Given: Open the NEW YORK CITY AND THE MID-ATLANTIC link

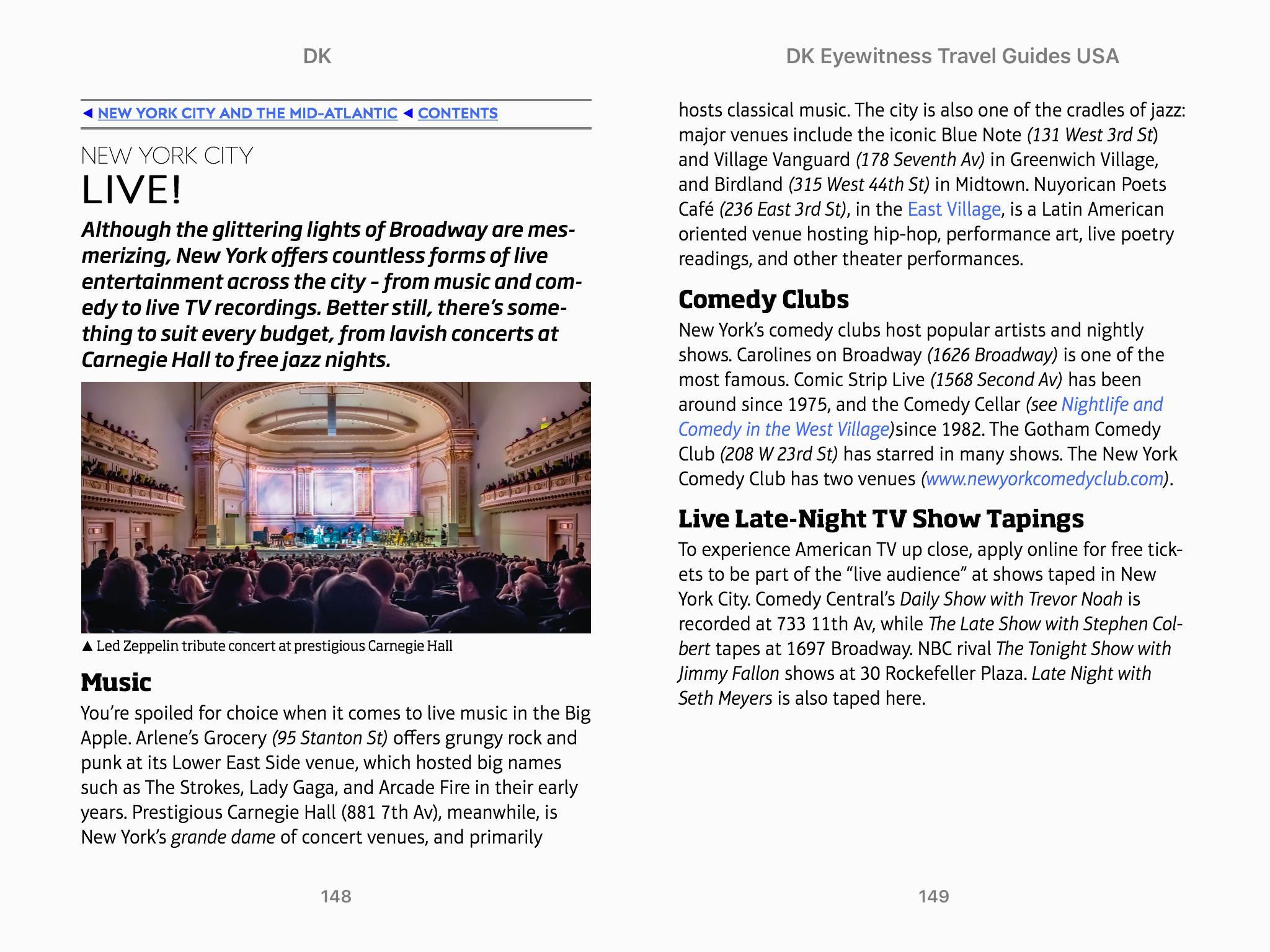Looking at the screenshot, I should pos(247,113).
